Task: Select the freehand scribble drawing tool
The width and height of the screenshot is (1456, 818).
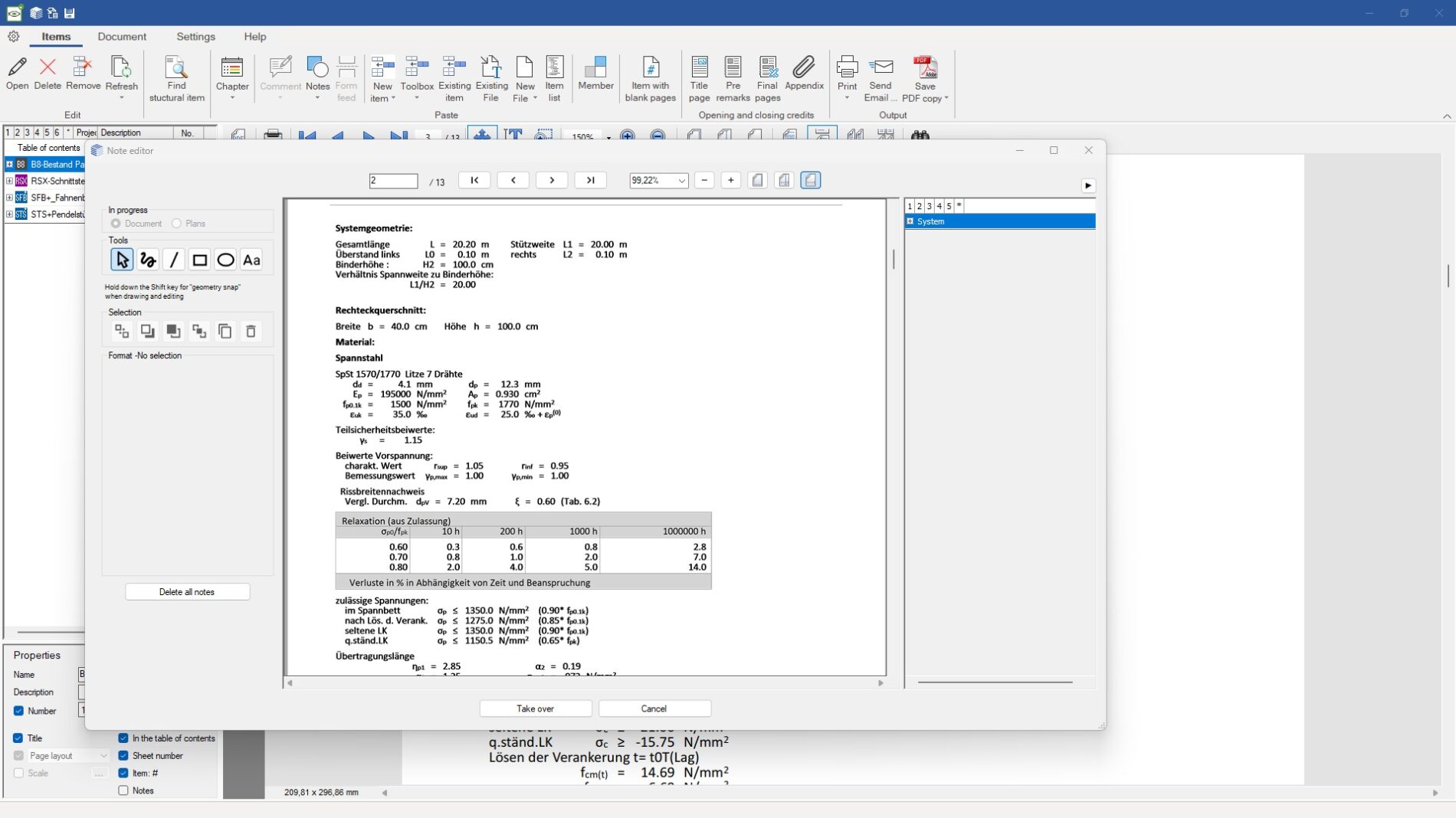Action: pos(148,260)
